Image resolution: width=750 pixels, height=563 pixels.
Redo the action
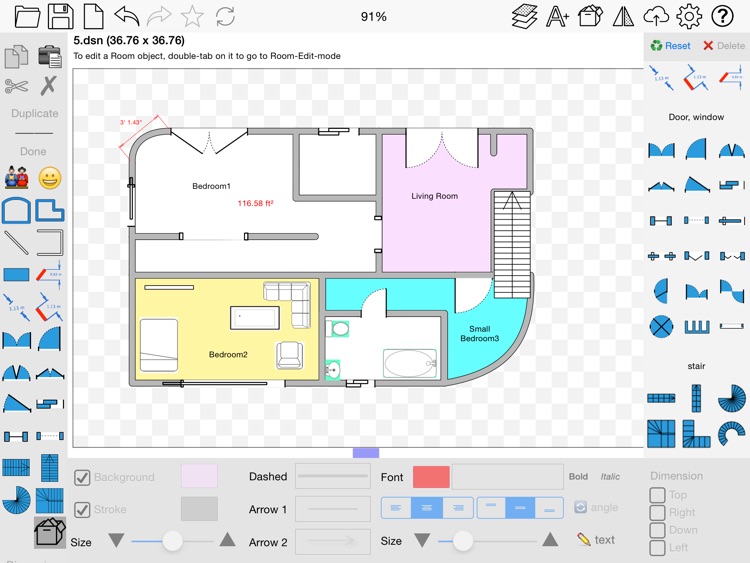tap(159, 16)
